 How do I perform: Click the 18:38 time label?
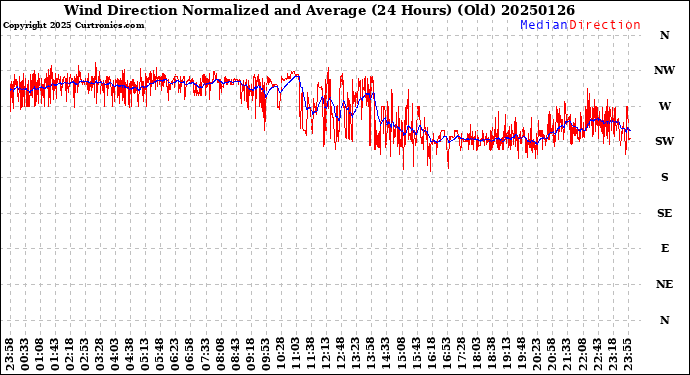pyautogui.click(x=492, y=355)
